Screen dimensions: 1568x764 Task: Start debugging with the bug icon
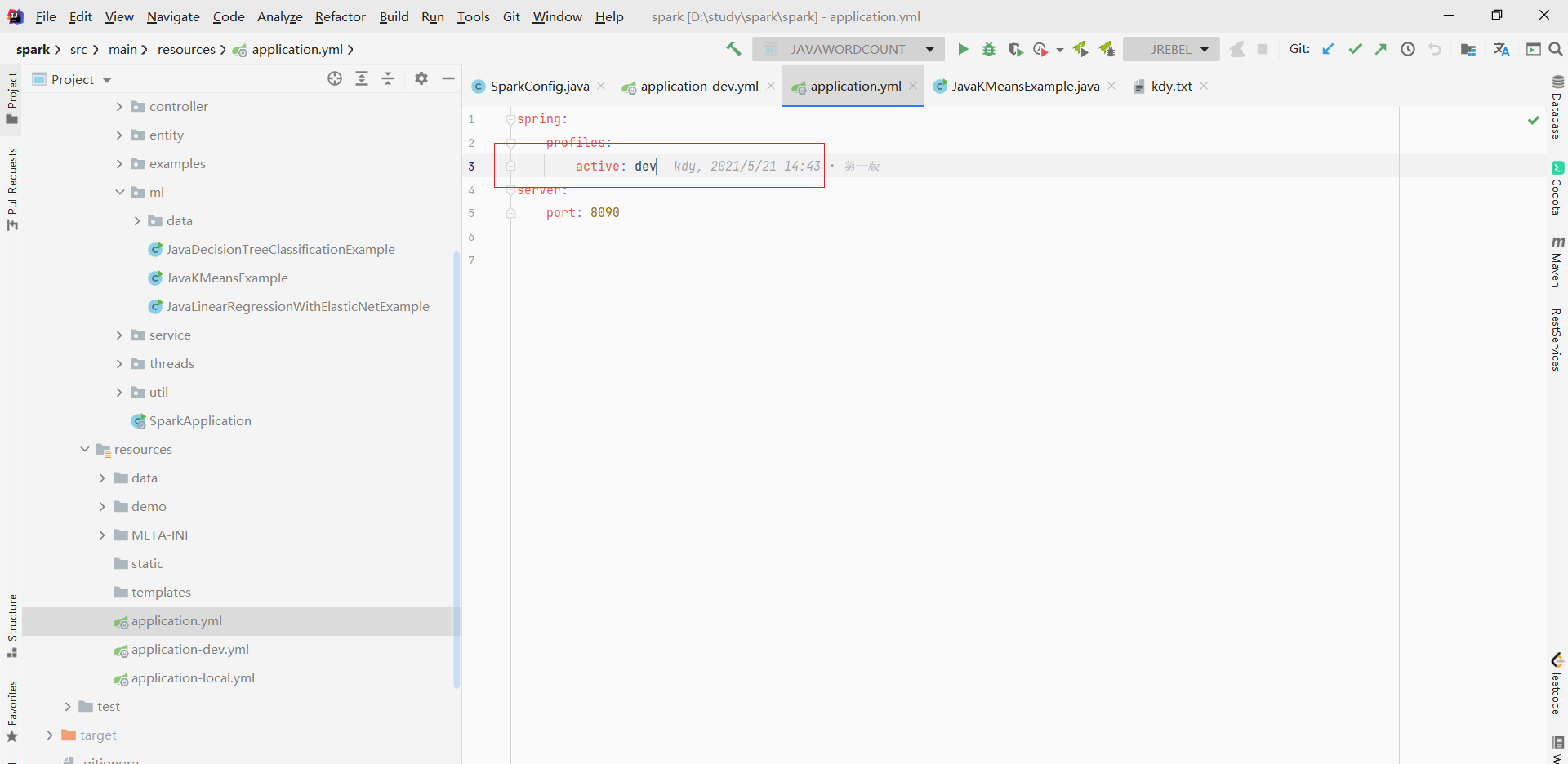point(989,49)
